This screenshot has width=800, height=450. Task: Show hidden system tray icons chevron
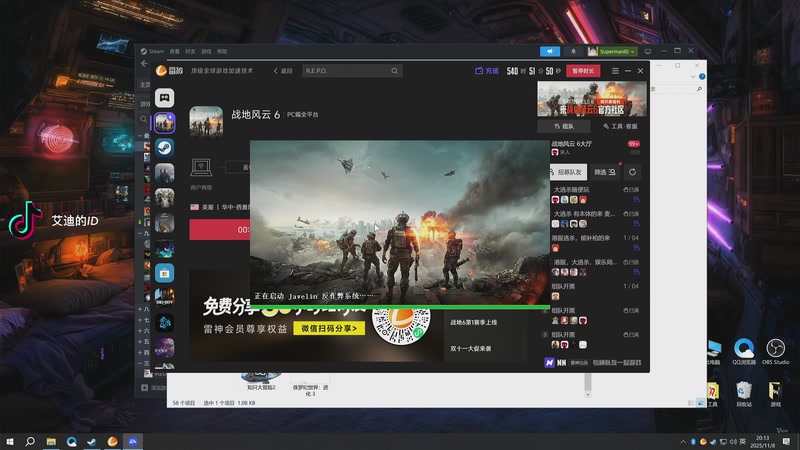(683, 441)
